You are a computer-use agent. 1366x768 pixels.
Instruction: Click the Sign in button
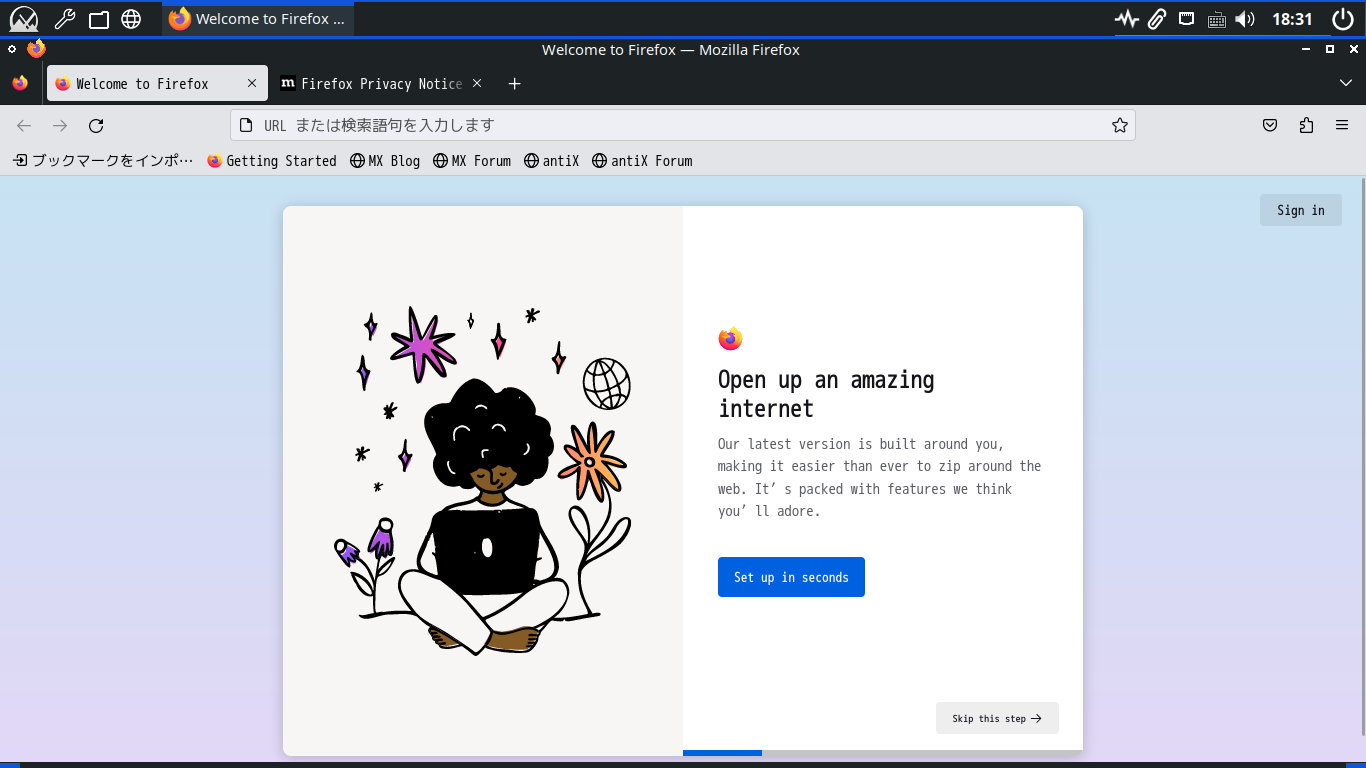point(1300,210)
